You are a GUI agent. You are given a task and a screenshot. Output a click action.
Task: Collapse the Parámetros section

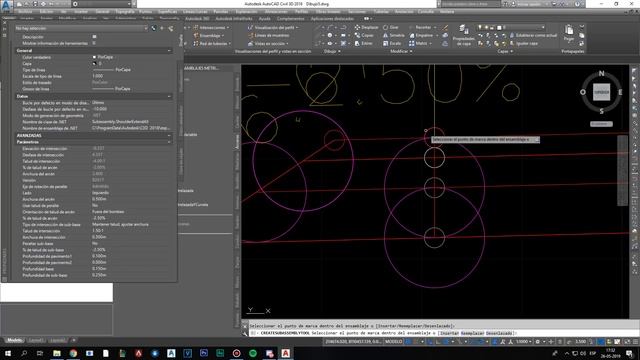[169, 142]
